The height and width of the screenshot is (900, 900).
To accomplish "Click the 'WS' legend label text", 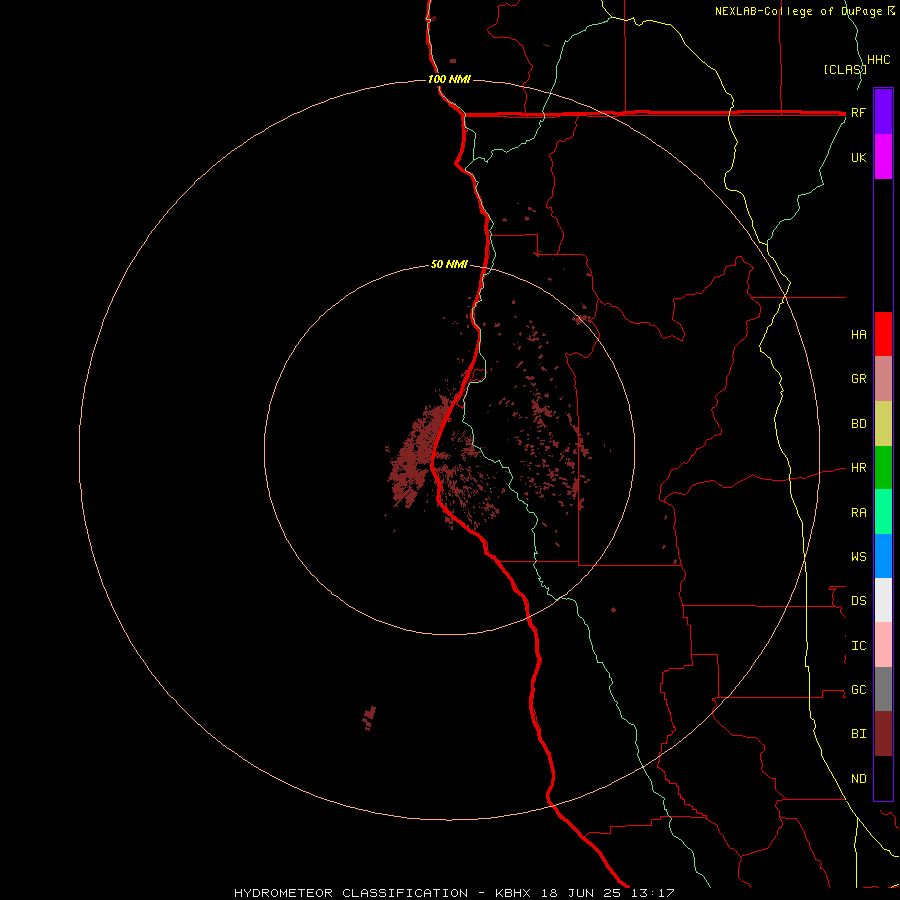I will tap(858, 556).
